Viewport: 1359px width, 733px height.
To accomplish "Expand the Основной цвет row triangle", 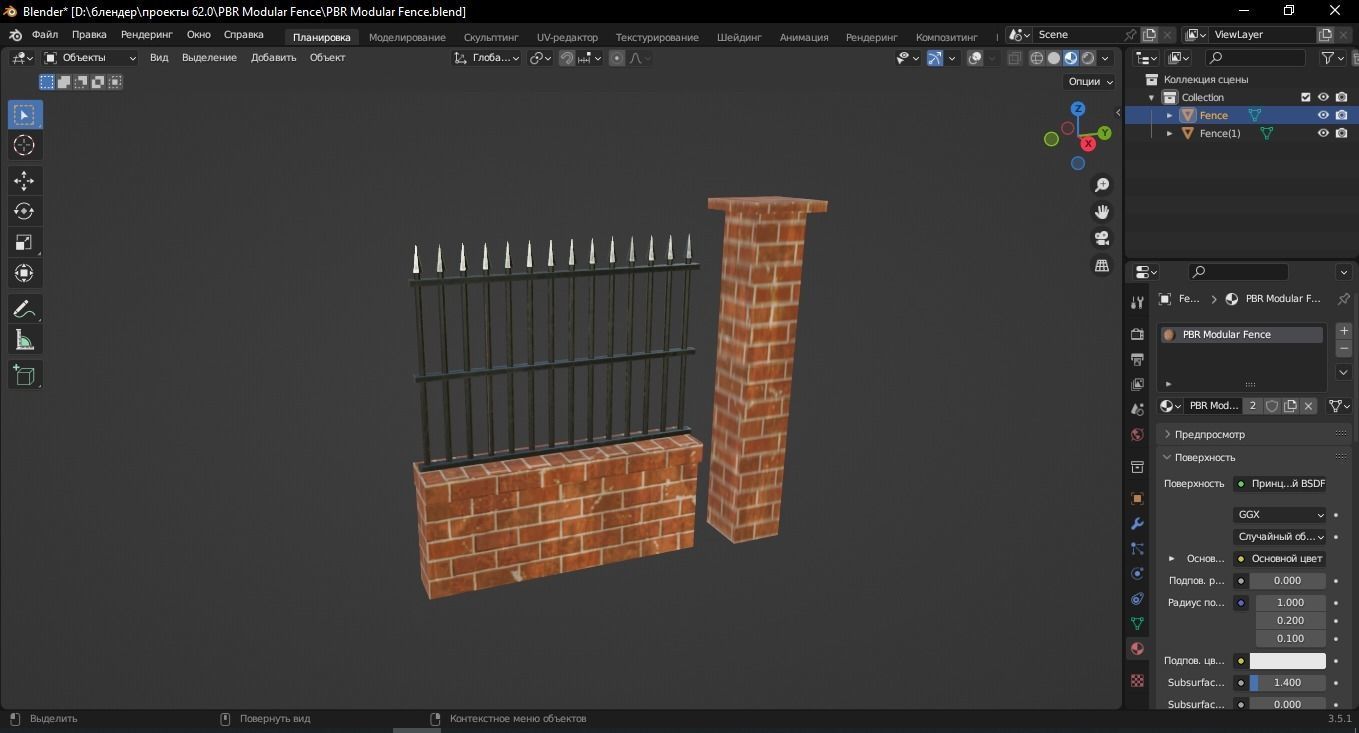I will [x=1171, y=559].
